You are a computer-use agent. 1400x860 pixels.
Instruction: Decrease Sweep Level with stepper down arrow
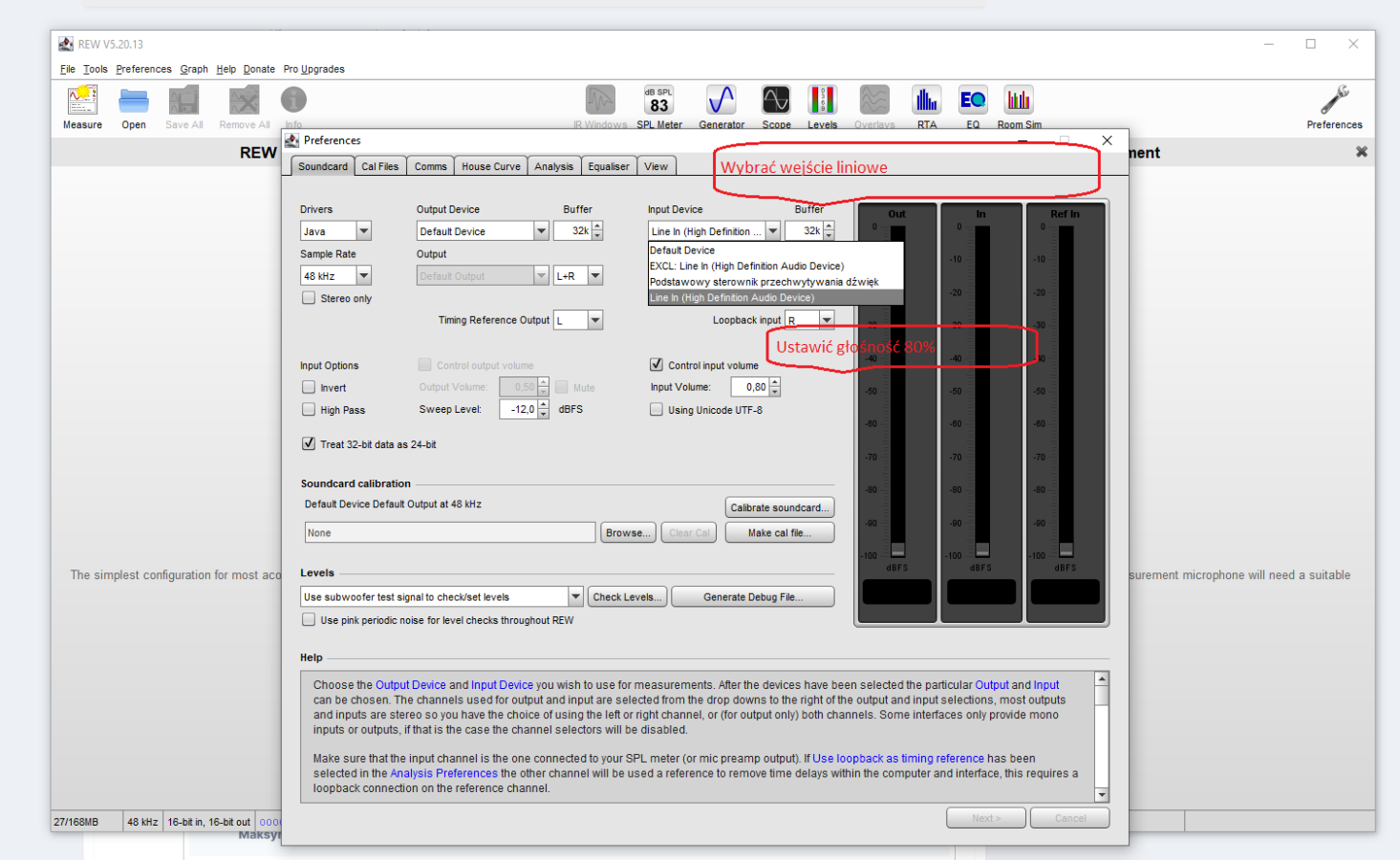coord(544,414)
